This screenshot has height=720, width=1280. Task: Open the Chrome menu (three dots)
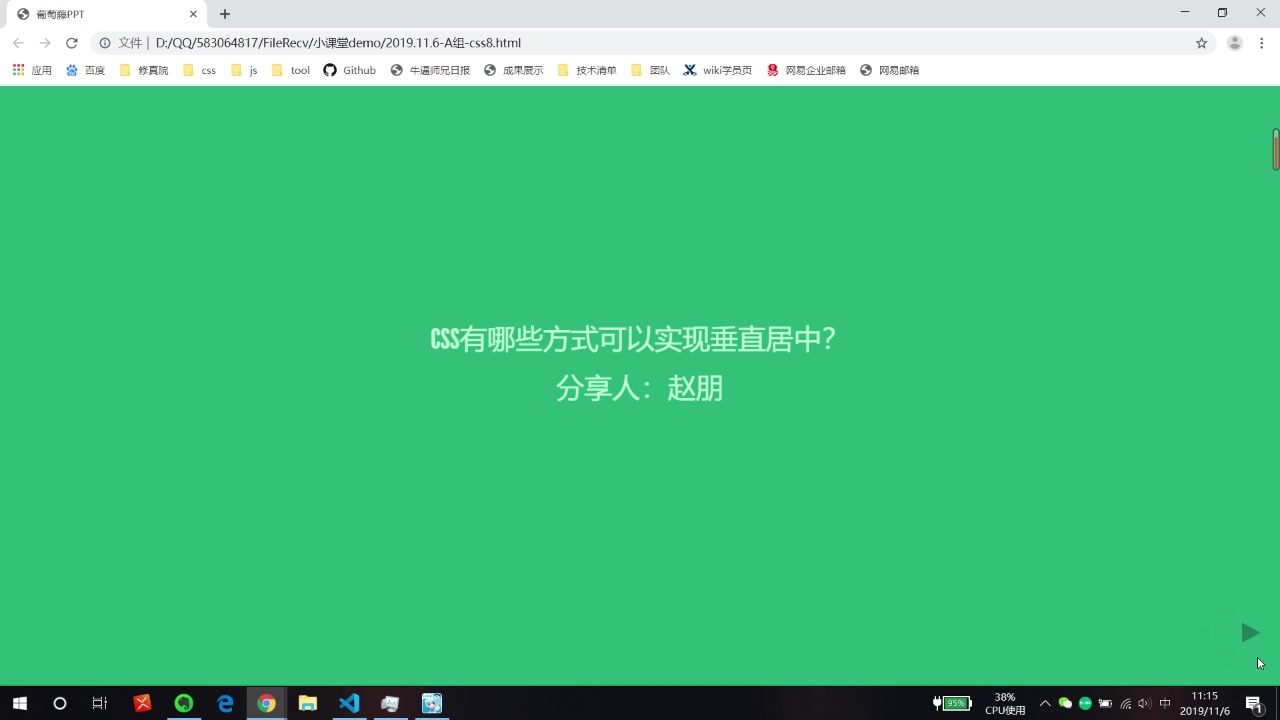click(x=1260, y=43)
